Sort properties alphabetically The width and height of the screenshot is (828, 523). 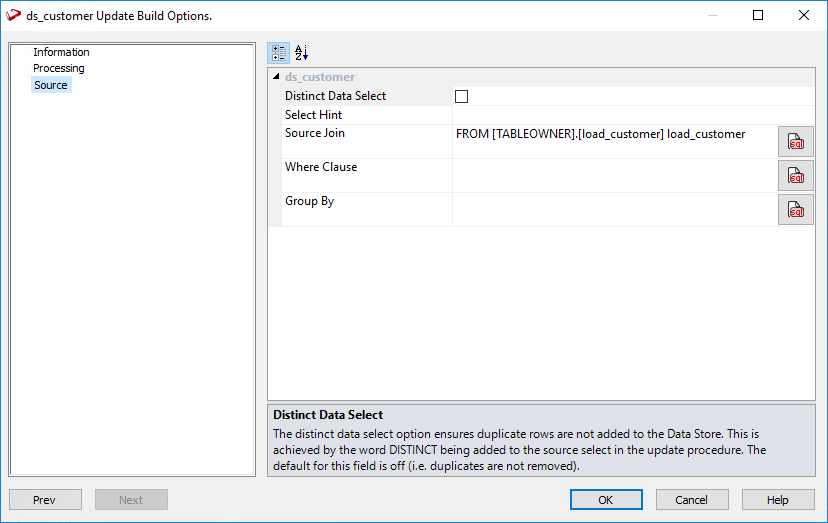pyautogui.click(x=302, y=53)
